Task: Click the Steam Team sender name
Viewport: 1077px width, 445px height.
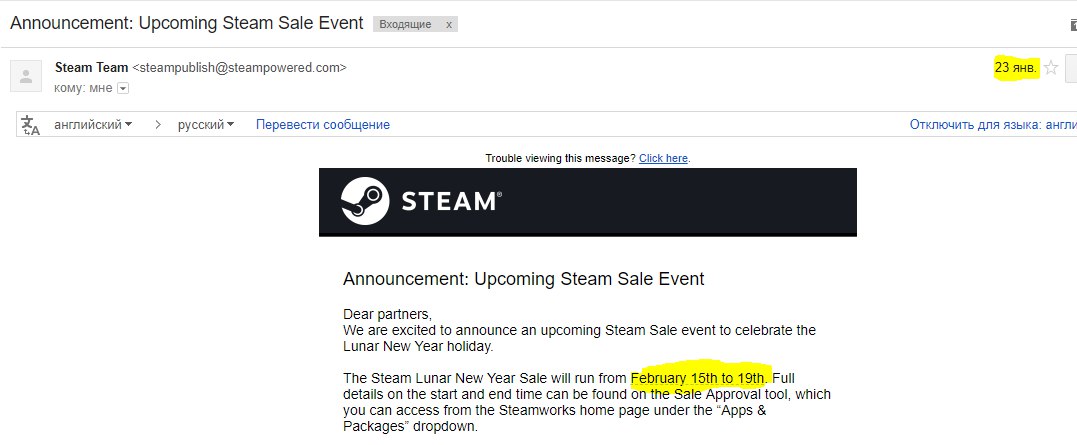Action: (x=92, y=68)
